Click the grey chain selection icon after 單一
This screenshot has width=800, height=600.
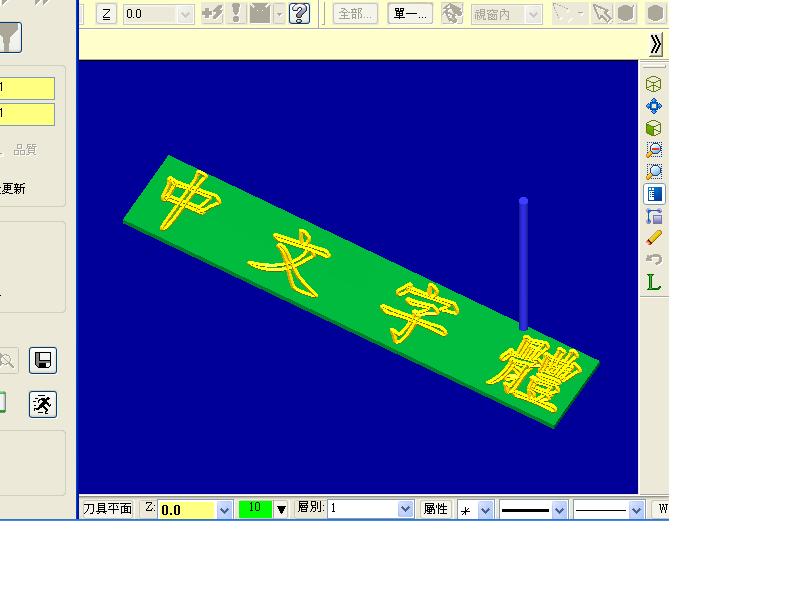[x=452, y=14]
